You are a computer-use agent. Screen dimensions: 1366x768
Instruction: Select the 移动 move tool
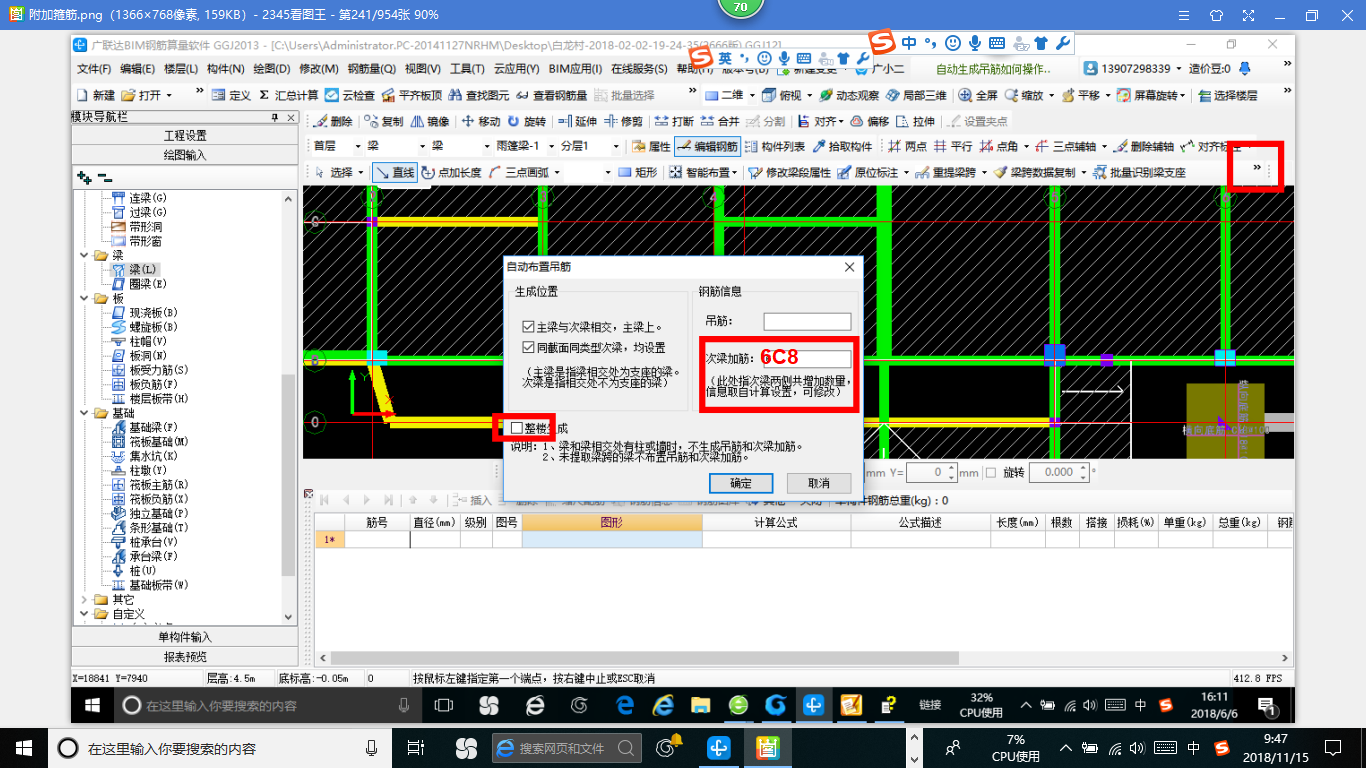(x=481, y=121)
